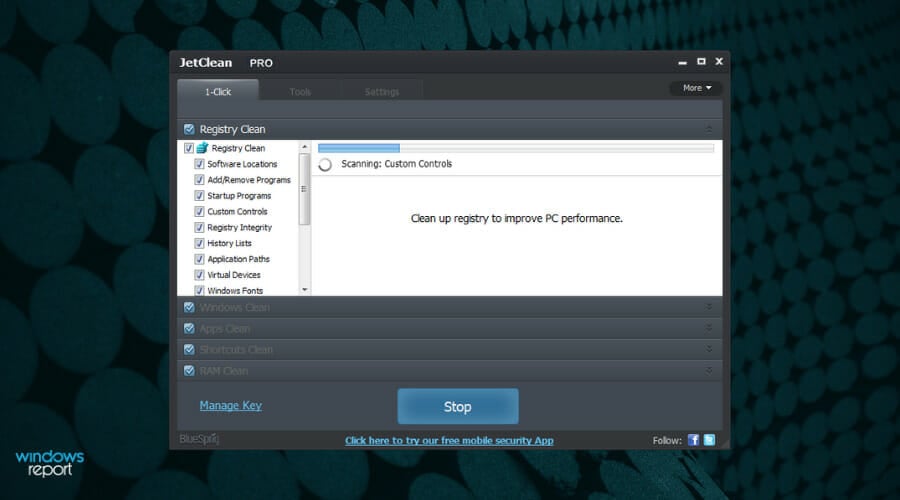Select the History Lists tree label

click(x=229, y=243)
